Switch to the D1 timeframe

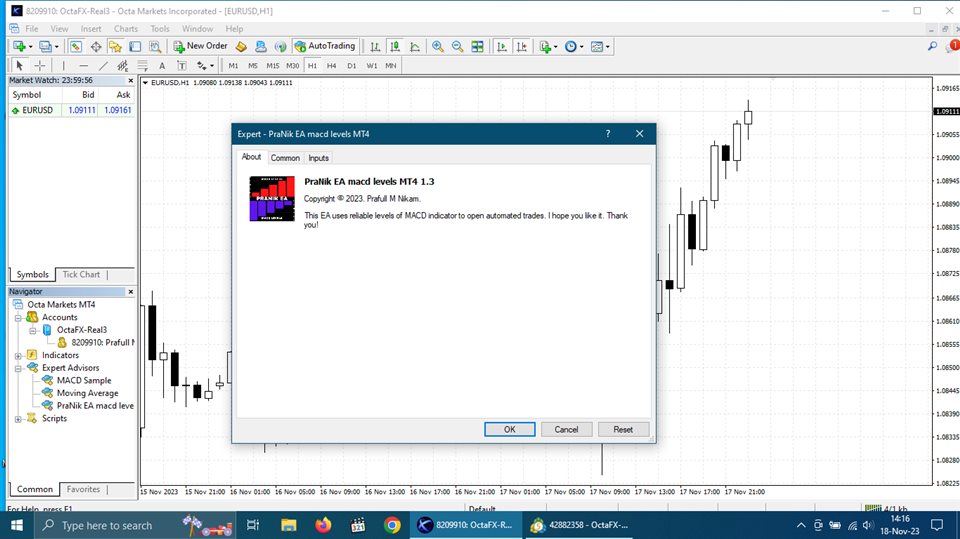pyautogui.click(x=351, y=66)
